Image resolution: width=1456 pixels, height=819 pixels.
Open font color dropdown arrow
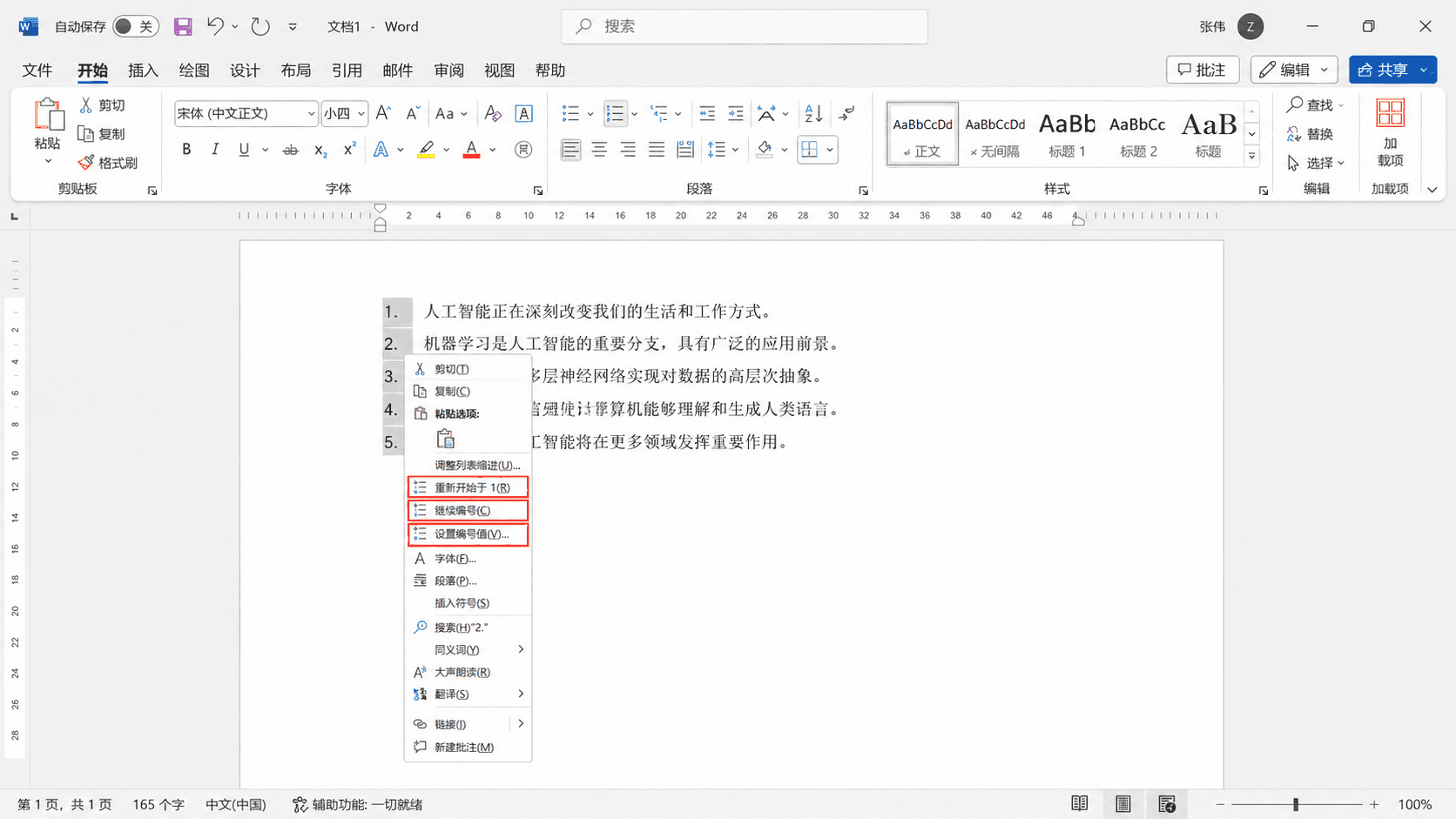[493, 150]
